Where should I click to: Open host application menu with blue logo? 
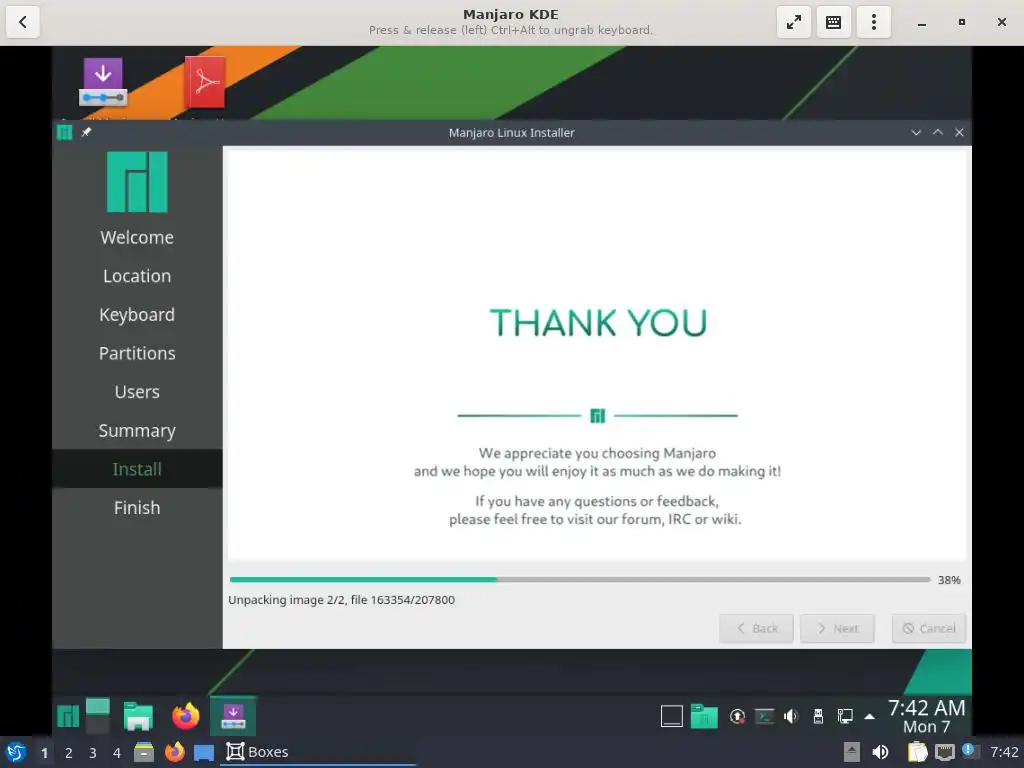tap(16, 752)
